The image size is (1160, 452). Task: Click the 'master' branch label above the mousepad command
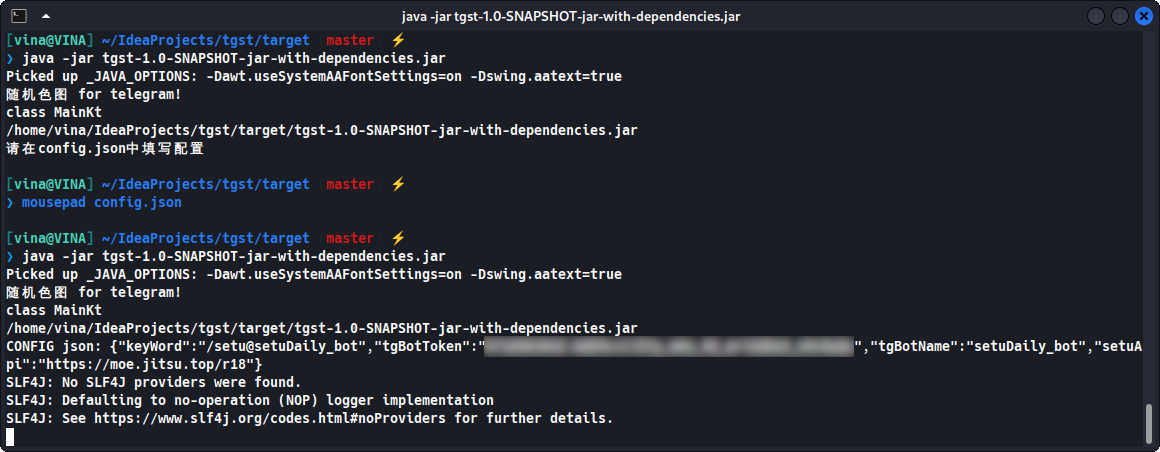click(x=350, y=184)
